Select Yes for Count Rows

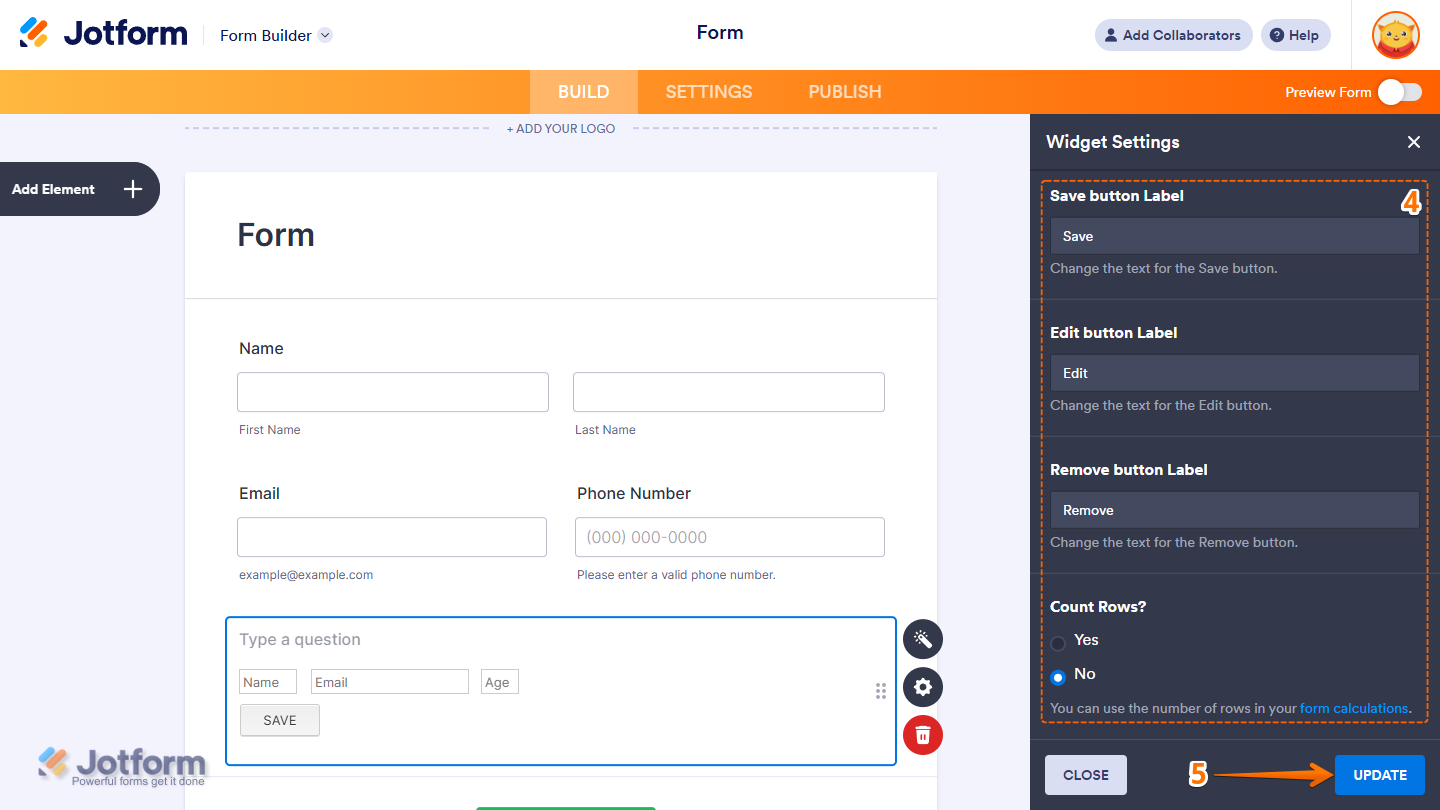pos(1058,641)
